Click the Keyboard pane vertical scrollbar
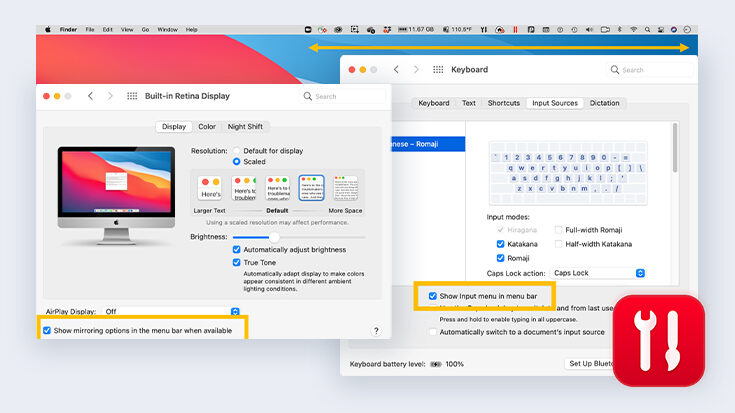The image size is (735, 413). click(x=675, y=148)
